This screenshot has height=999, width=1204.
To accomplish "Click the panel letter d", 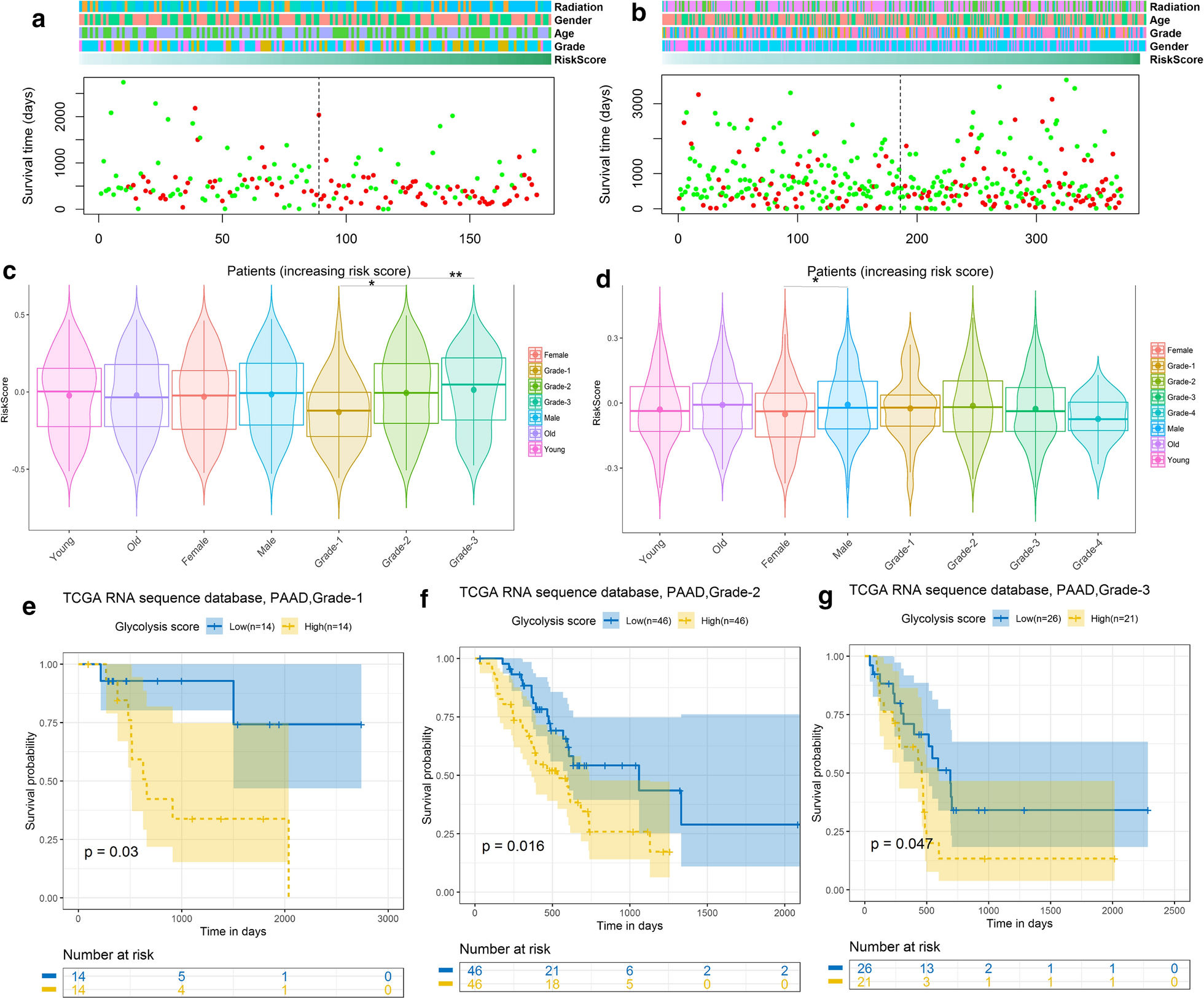I will 603,279.
